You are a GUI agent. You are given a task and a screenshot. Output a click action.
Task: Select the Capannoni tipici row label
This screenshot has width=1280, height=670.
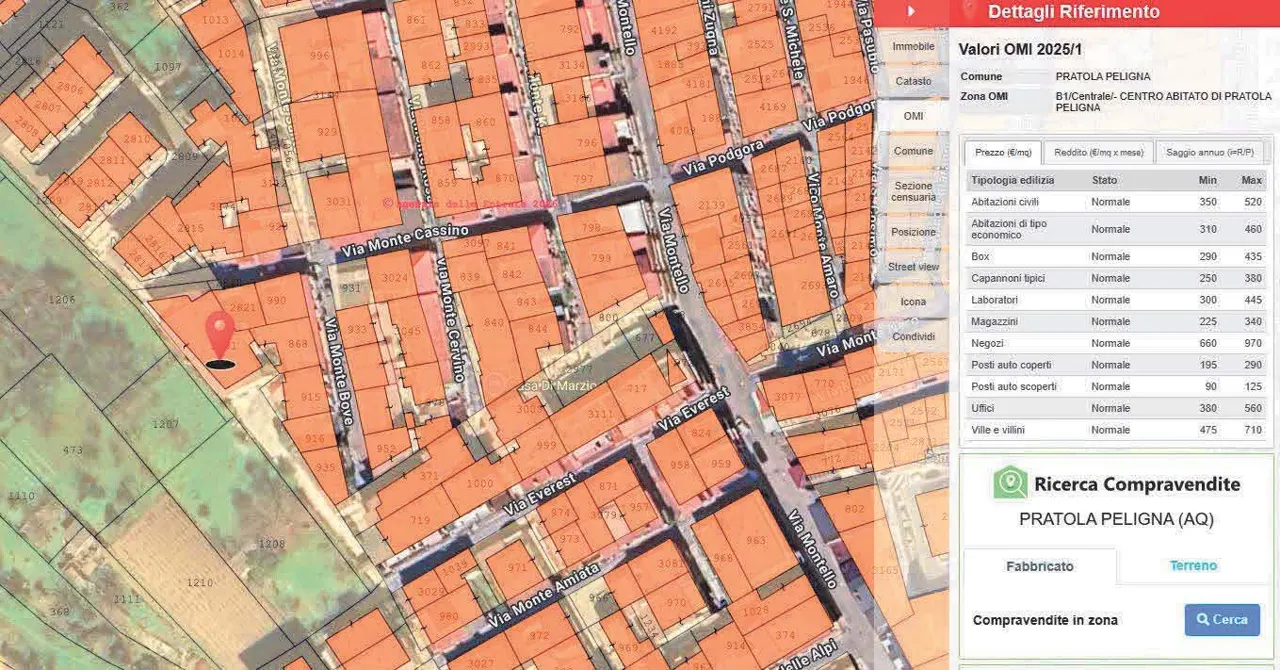pyautogui.click(x=1006, y=278)
